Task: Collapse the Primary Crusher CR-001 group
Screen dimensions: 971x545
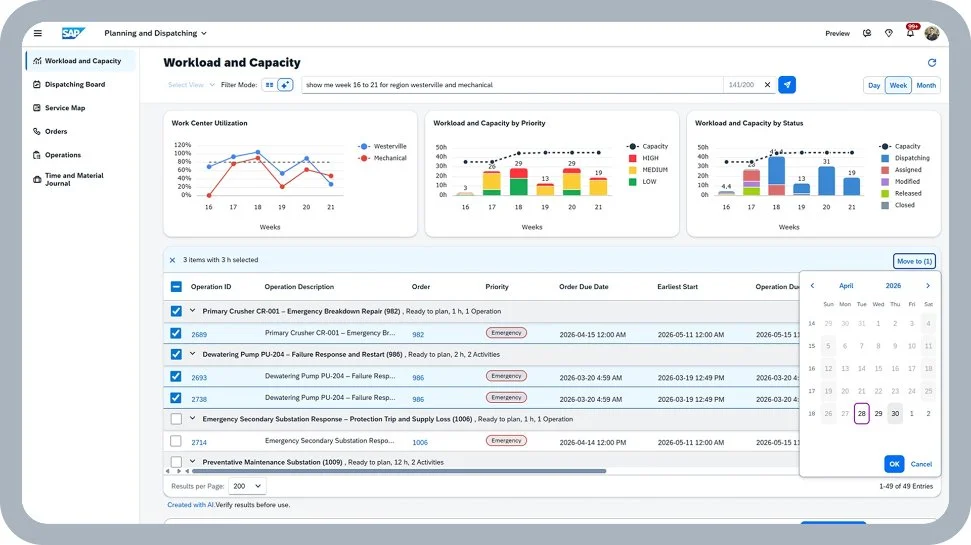Action: [x=193, y=311]
